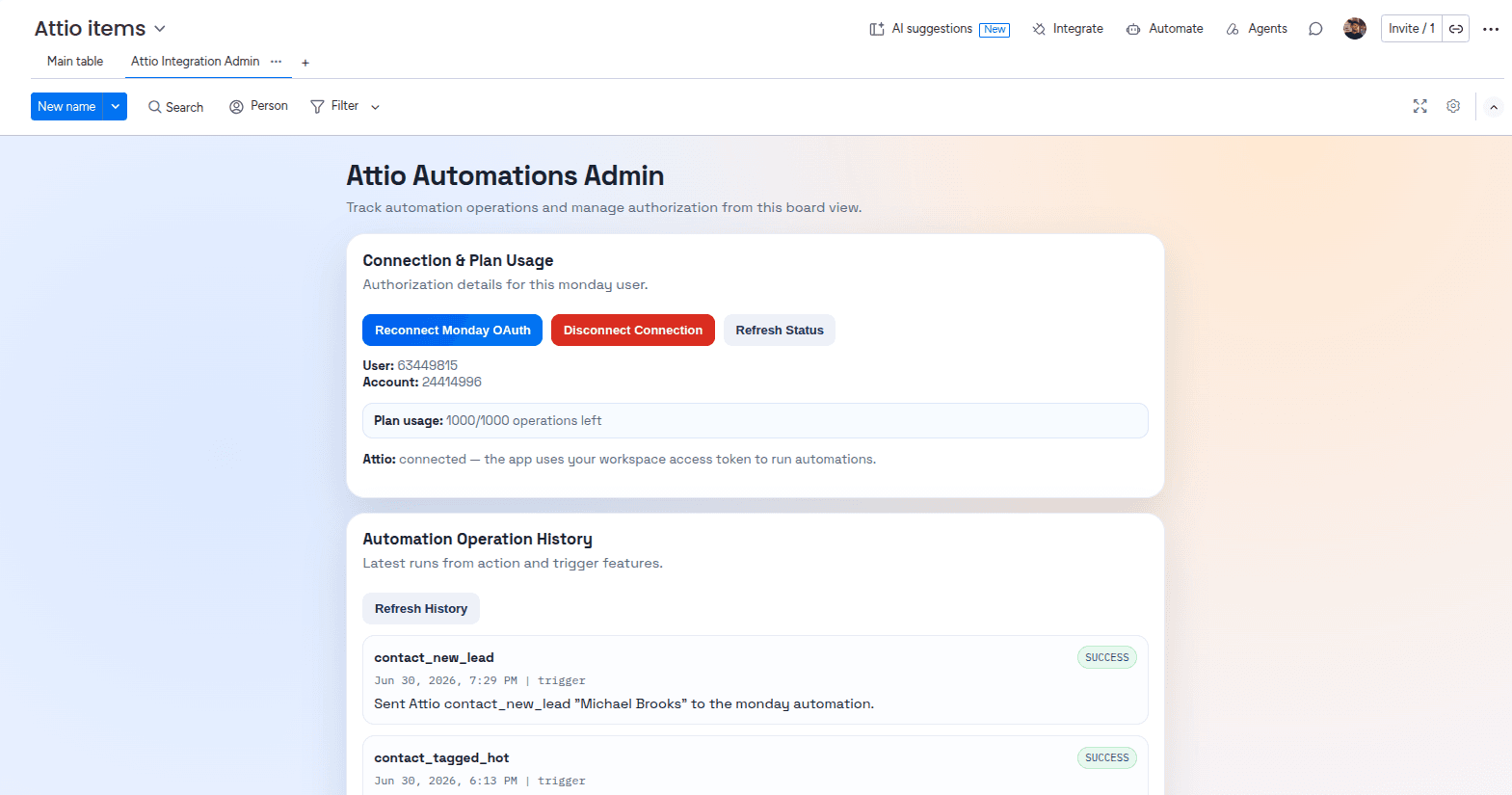Open the Attio items board title dropdown

160,29
